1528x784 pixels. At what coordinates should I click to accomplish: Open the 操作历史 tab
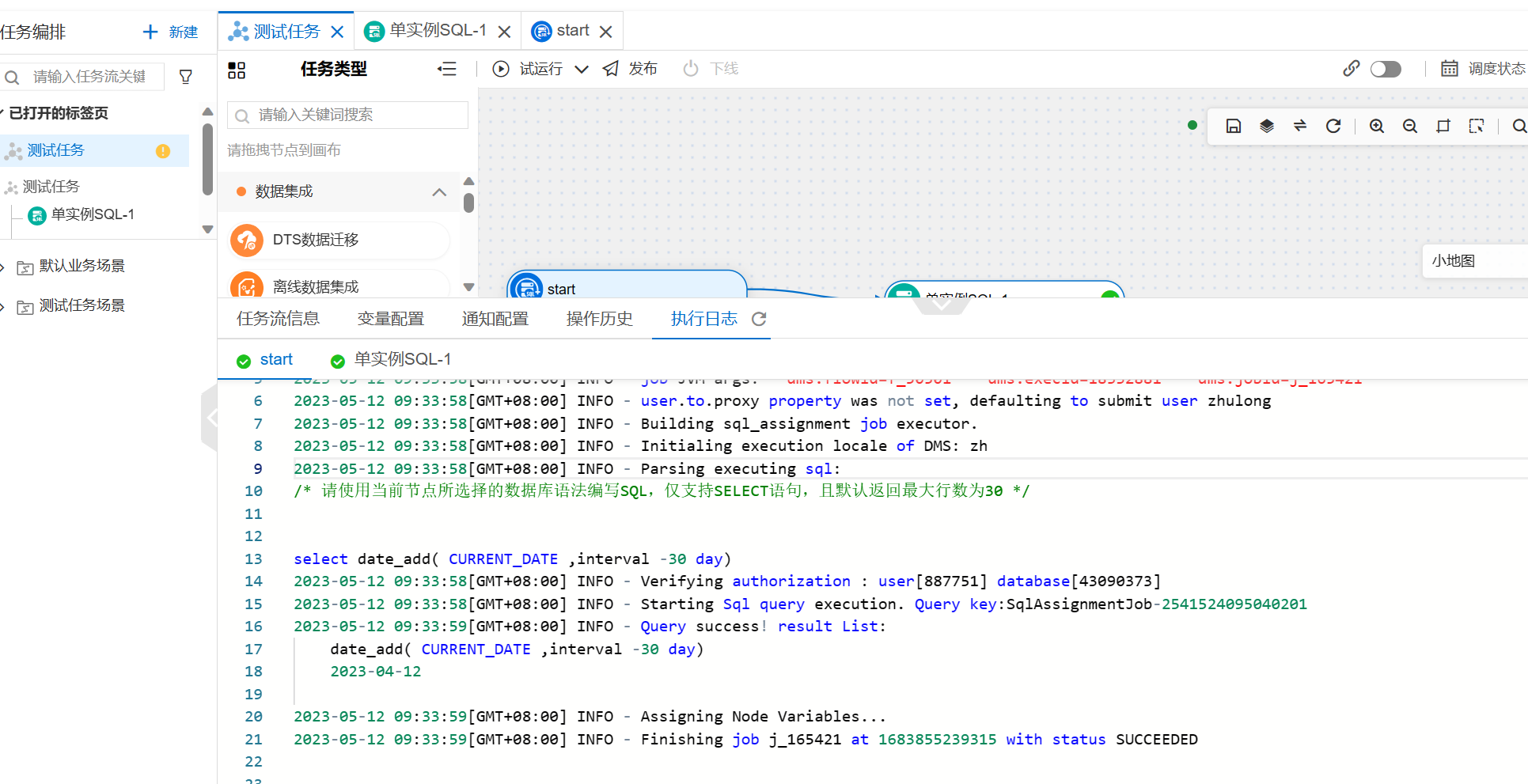pos(600,319)
